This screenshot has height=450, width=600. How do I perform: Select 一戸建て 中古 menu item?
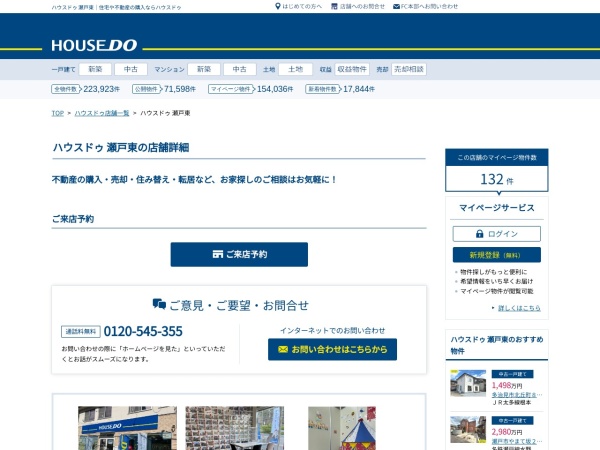pyautogui.click(x=131, y=69)
